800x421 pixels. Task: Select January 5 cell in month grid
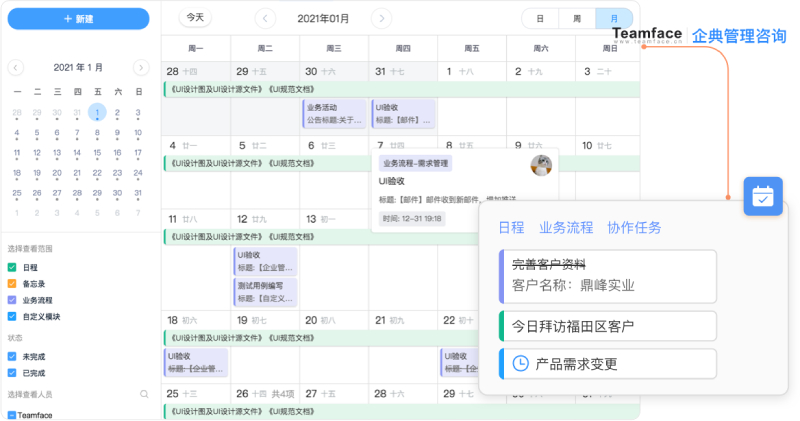point(265,172)
